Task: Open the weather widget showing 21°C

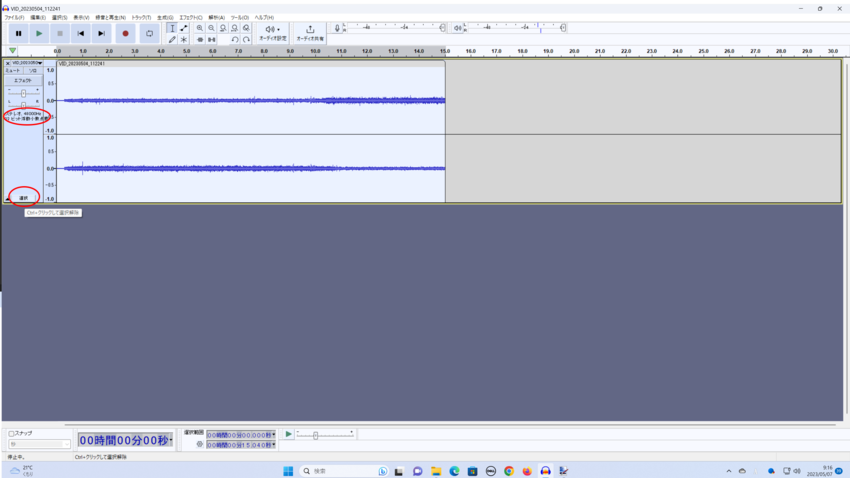Action: [22, 470]
